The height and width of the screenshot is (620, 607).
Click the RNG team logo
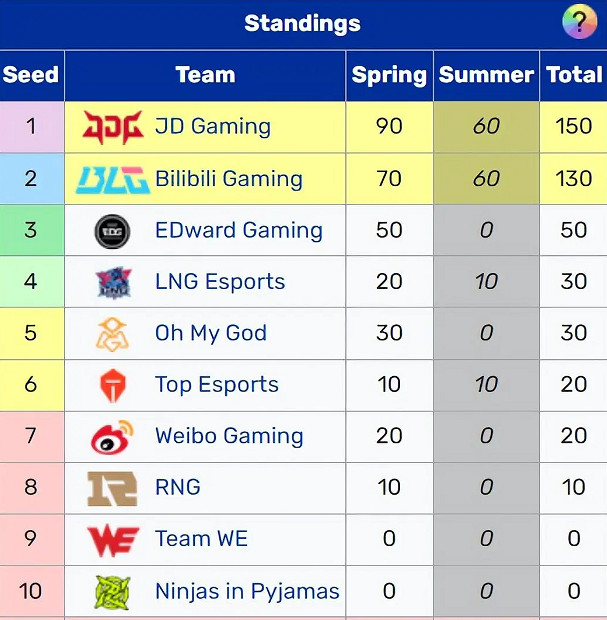pos(112,488)
